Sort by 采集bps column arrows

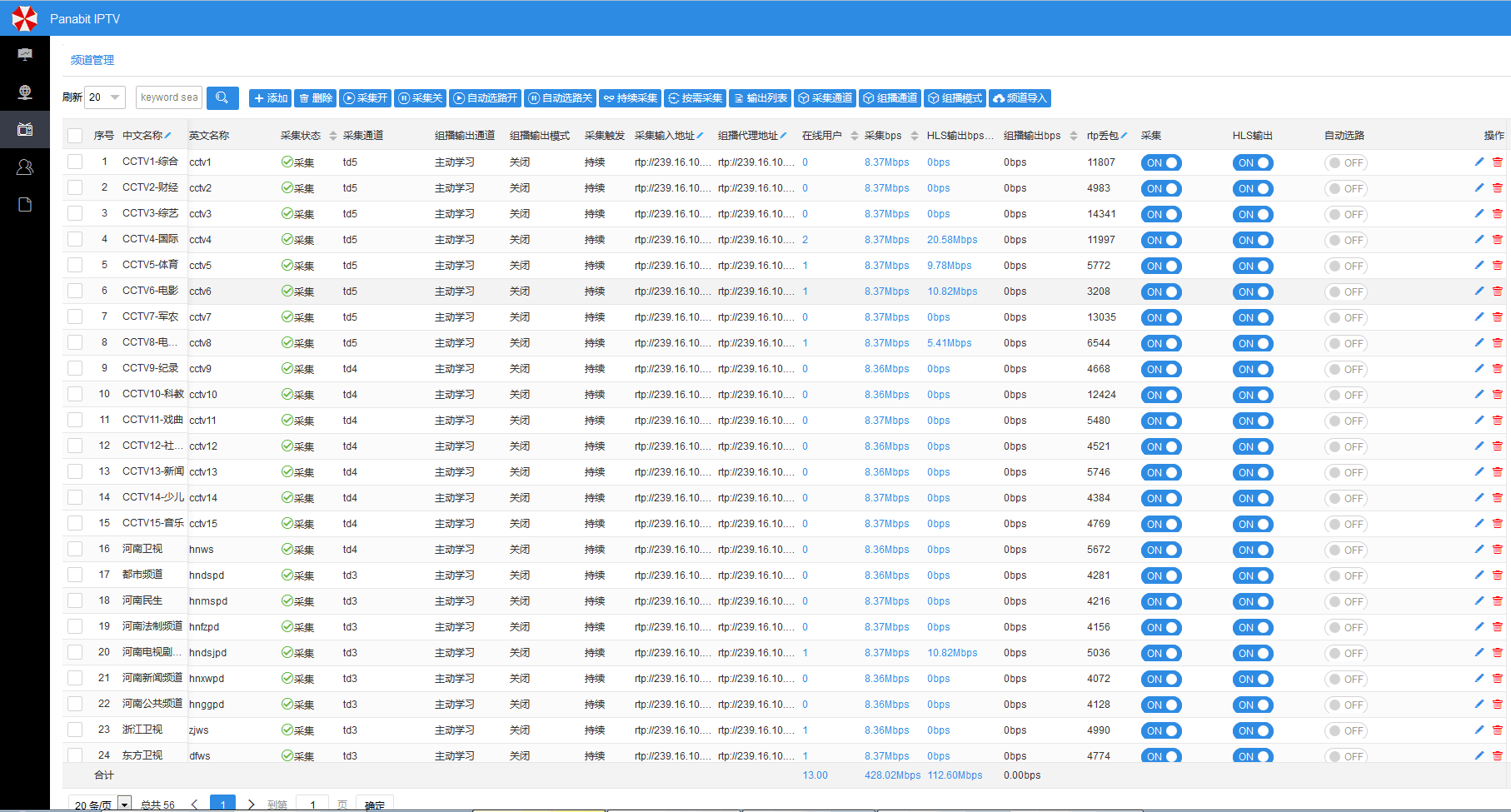tap(915, 136)
